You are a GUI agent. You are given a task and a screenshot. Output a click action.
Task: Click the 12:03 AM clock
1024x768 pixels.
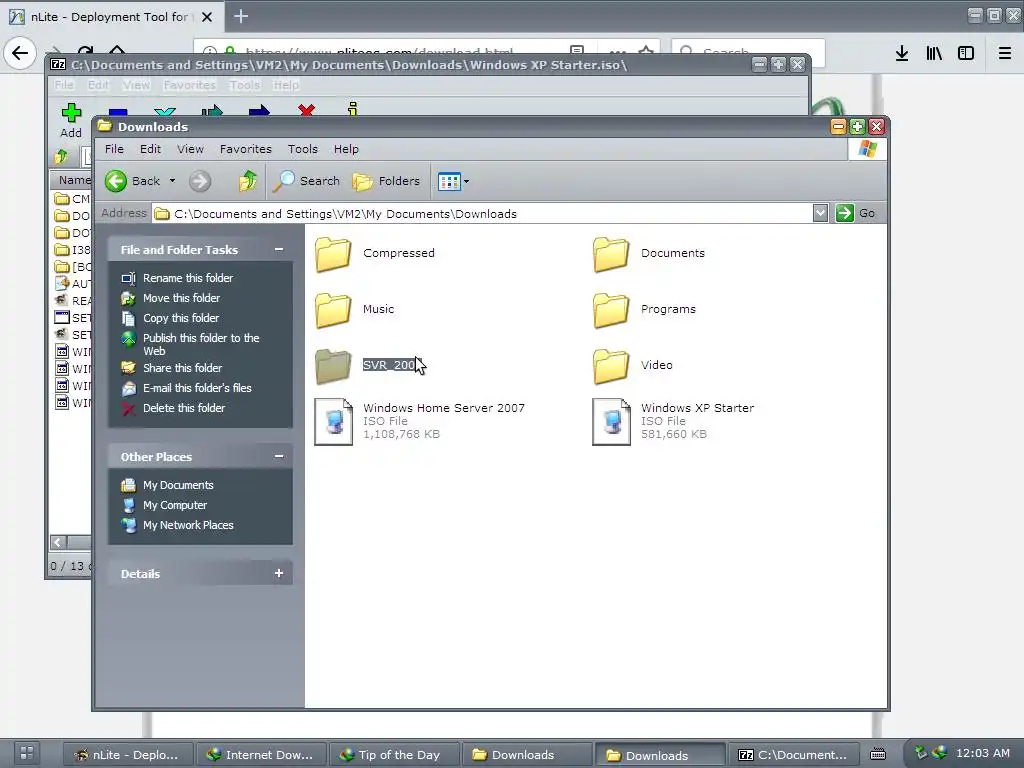[x=983, y=753]
